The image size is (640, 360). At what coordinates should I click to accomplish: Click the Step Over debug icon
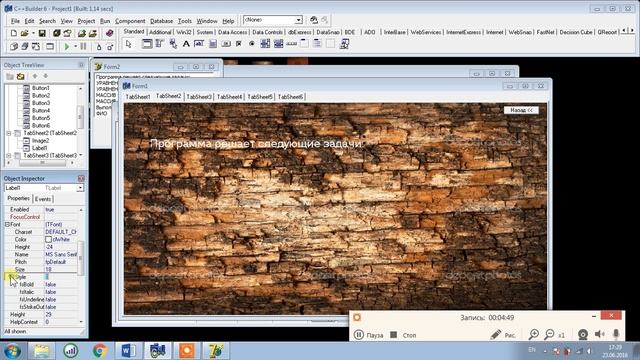click(109, 47)
